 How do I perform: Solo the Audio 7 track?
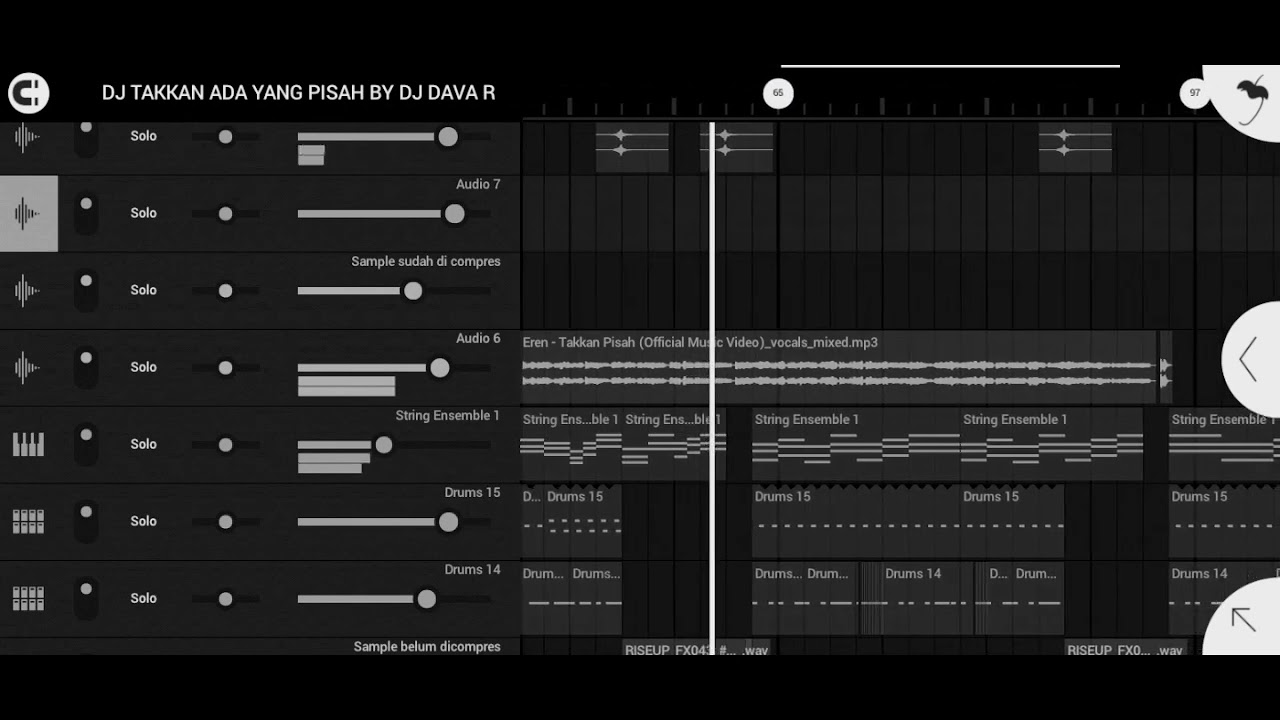click(143, 213)
